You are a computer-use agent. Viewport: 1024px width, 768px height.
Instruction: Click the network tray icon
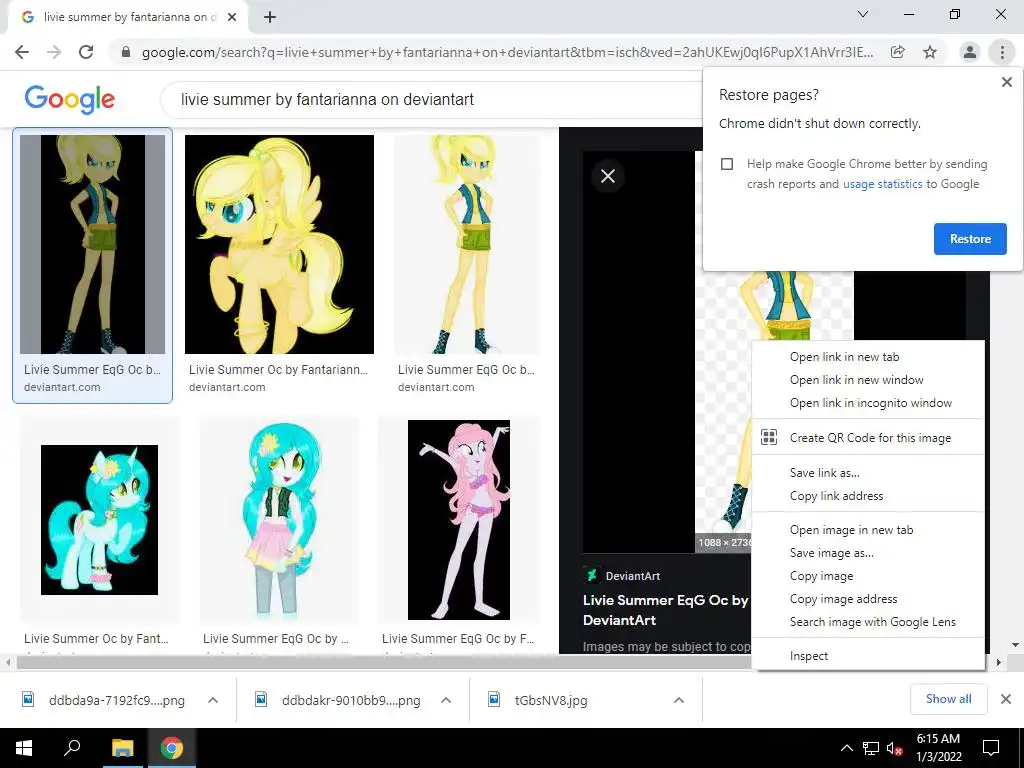[x=871, y=748]
